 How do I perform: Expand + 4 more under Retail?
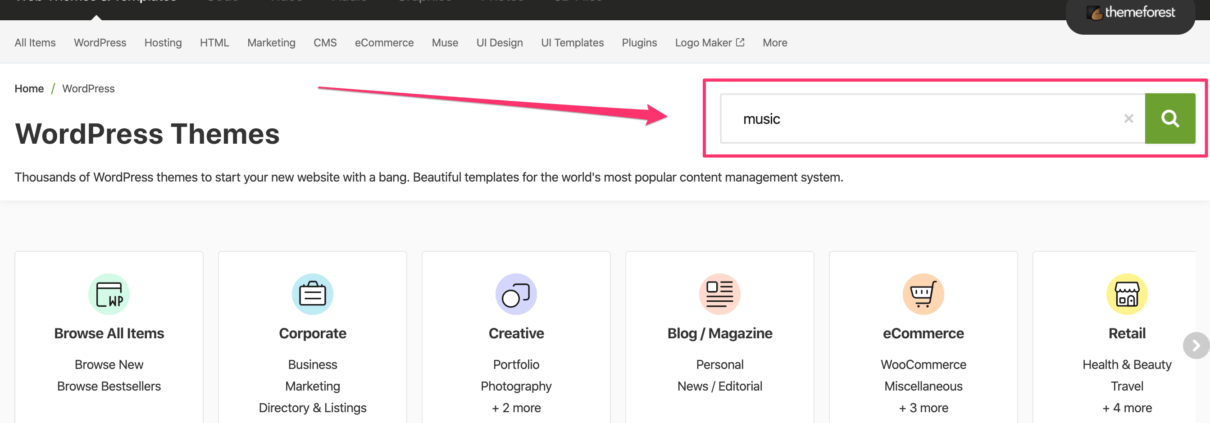(1127, 408)
